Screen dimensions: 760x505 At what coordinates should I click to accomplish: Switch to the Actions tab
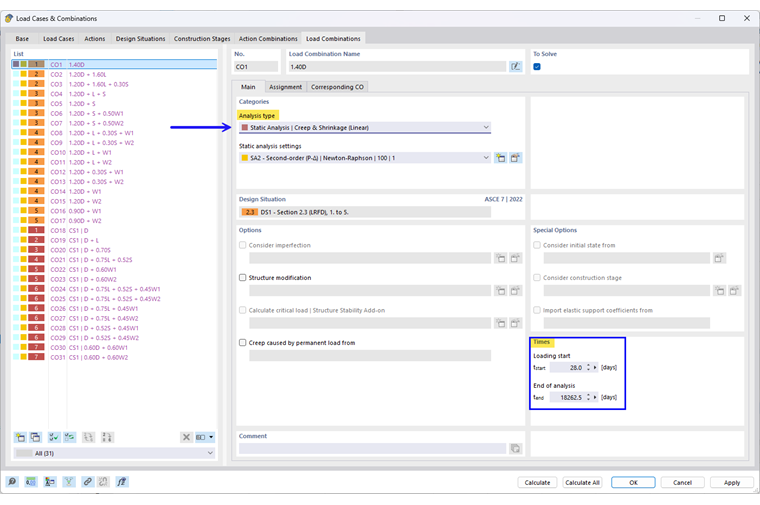click(x=95, y=39)
